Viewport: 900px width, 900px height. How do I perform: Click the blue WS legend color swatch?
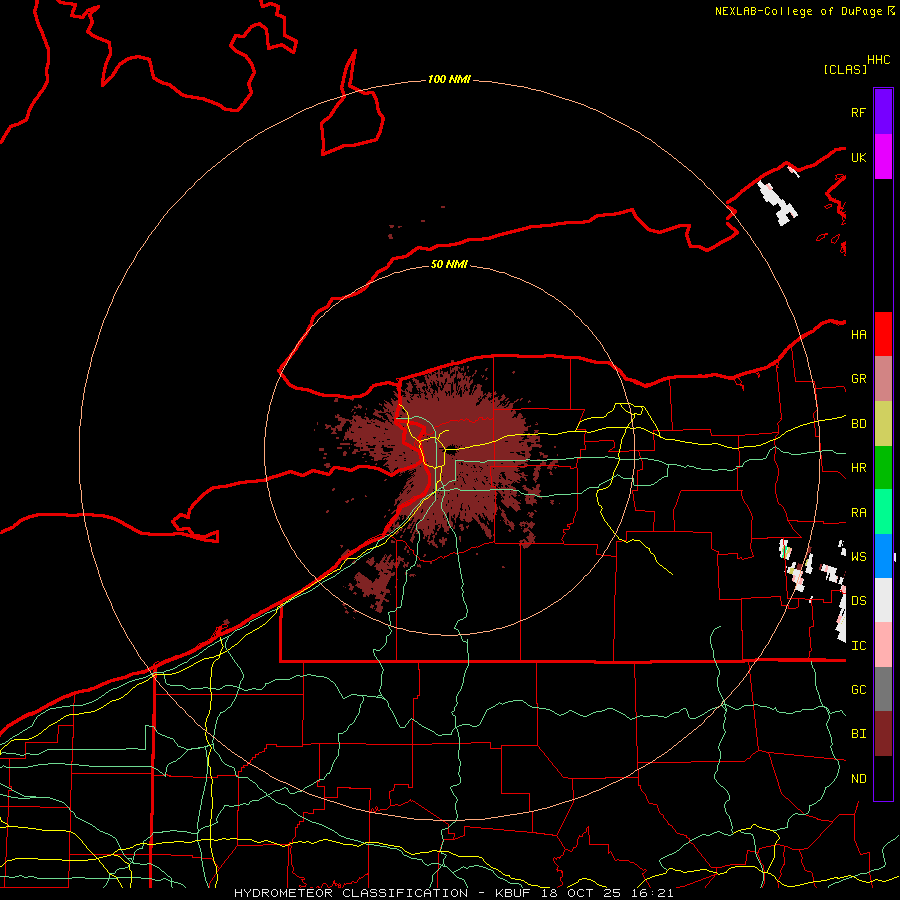tap(883, 556)
